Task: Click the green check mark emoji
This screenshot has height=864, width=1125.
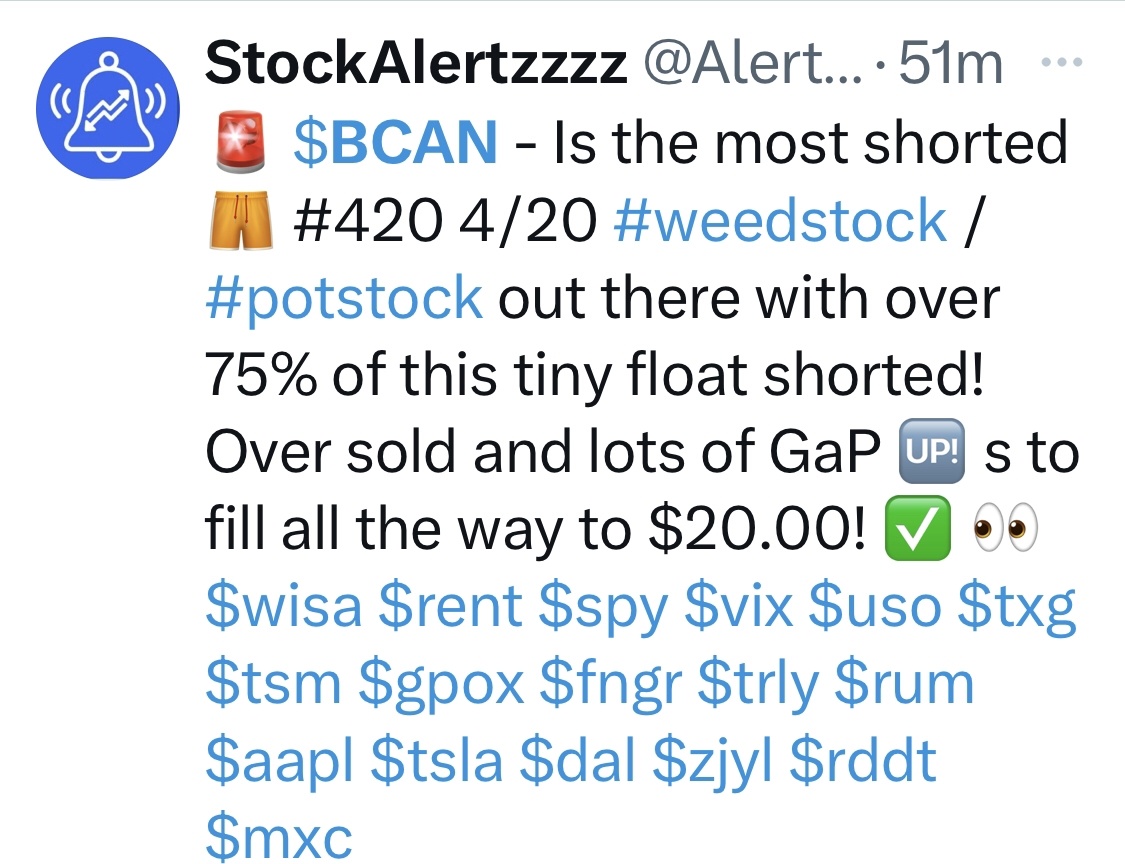Action: (x=918, y=529)
